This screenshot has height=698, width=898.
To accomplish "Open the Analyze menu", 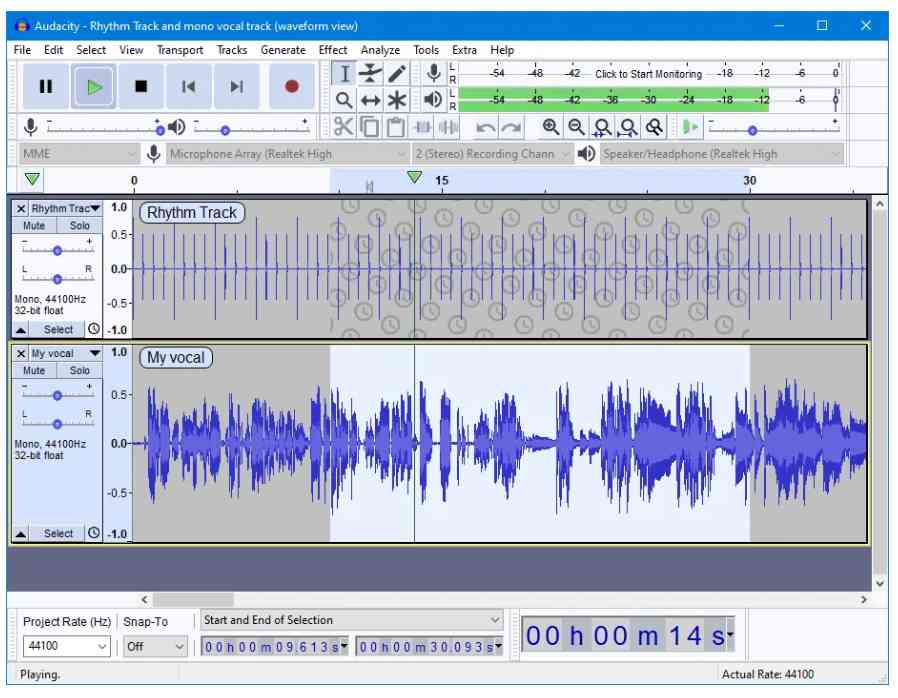I will pyautogui.click(x=380, y=50).
